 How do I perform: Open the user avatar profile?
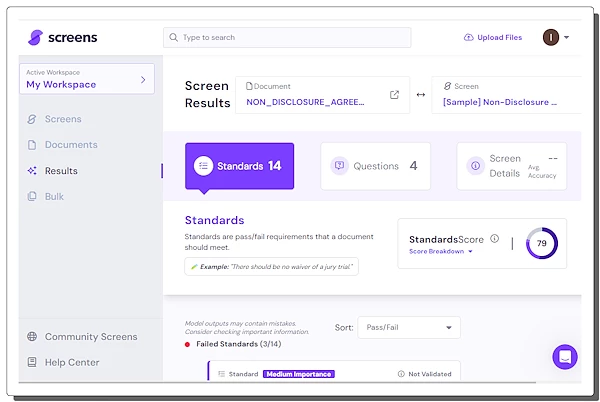coord(551,37)
